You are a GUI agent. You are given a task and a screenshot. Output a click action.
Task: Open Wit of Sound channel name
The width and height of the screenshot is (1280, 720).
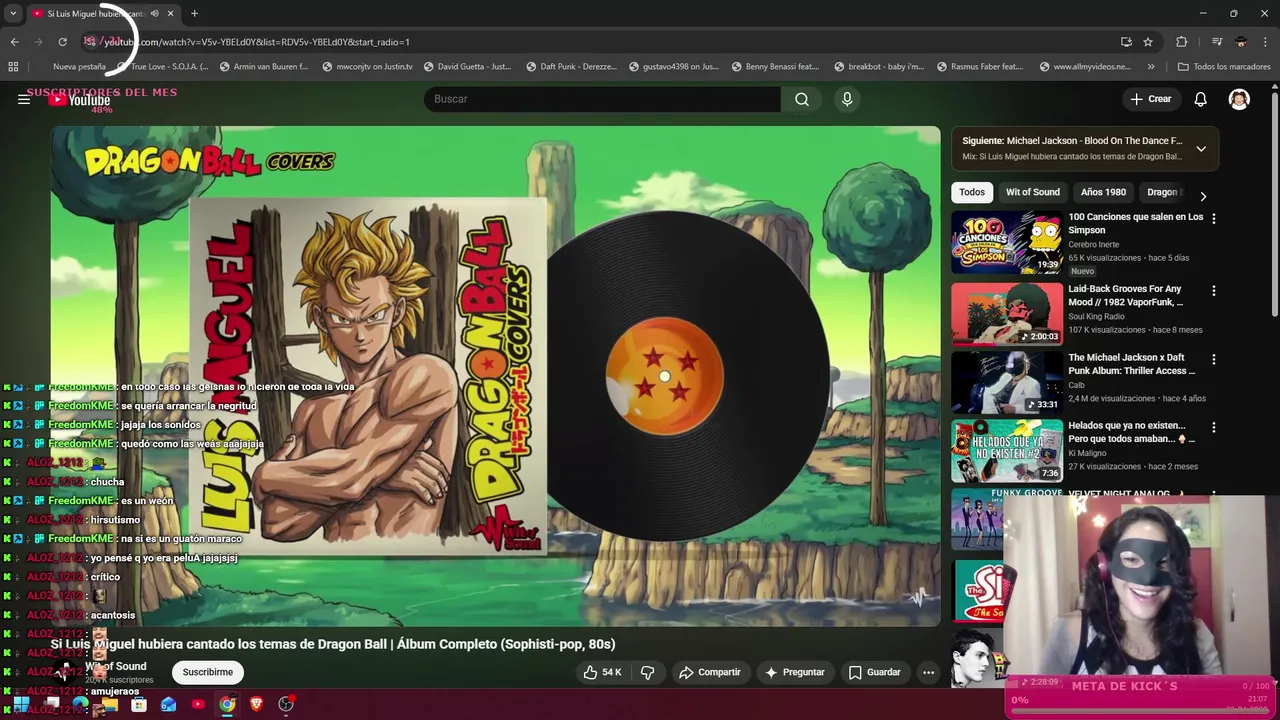[115, 666]
